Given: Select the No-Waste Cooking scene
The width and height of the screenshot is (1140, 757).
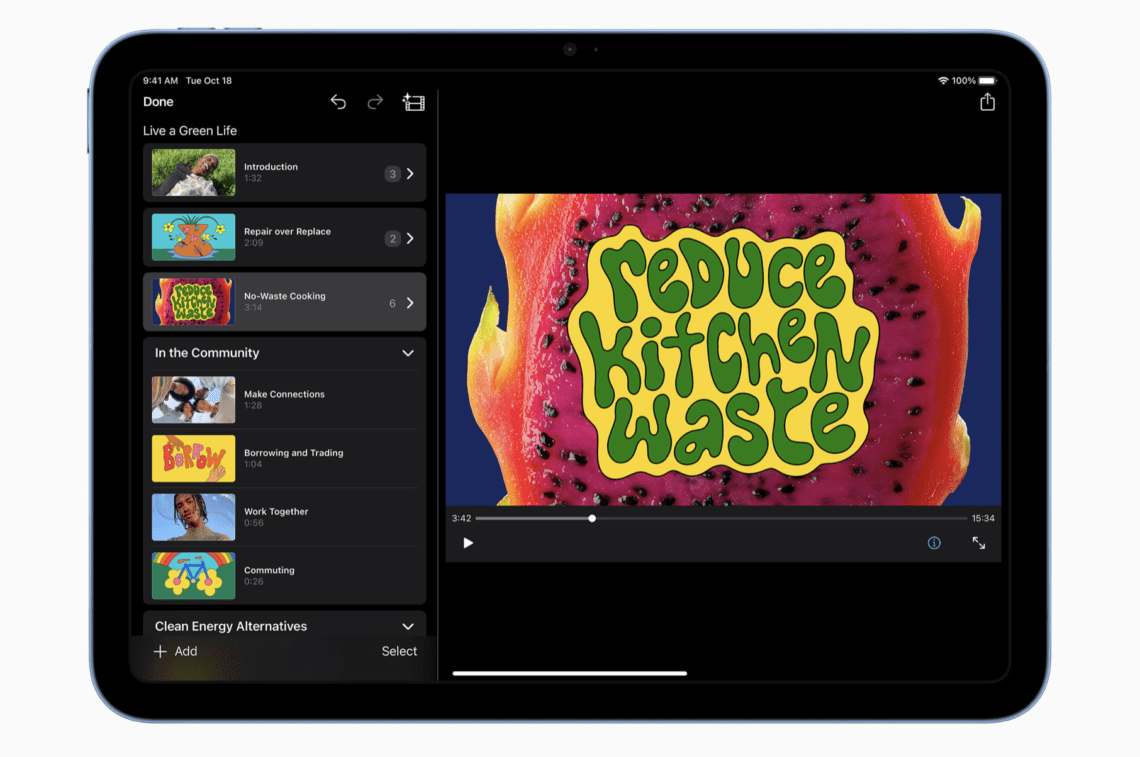Looking at the screenshot, I should click(x=284, y=302).
